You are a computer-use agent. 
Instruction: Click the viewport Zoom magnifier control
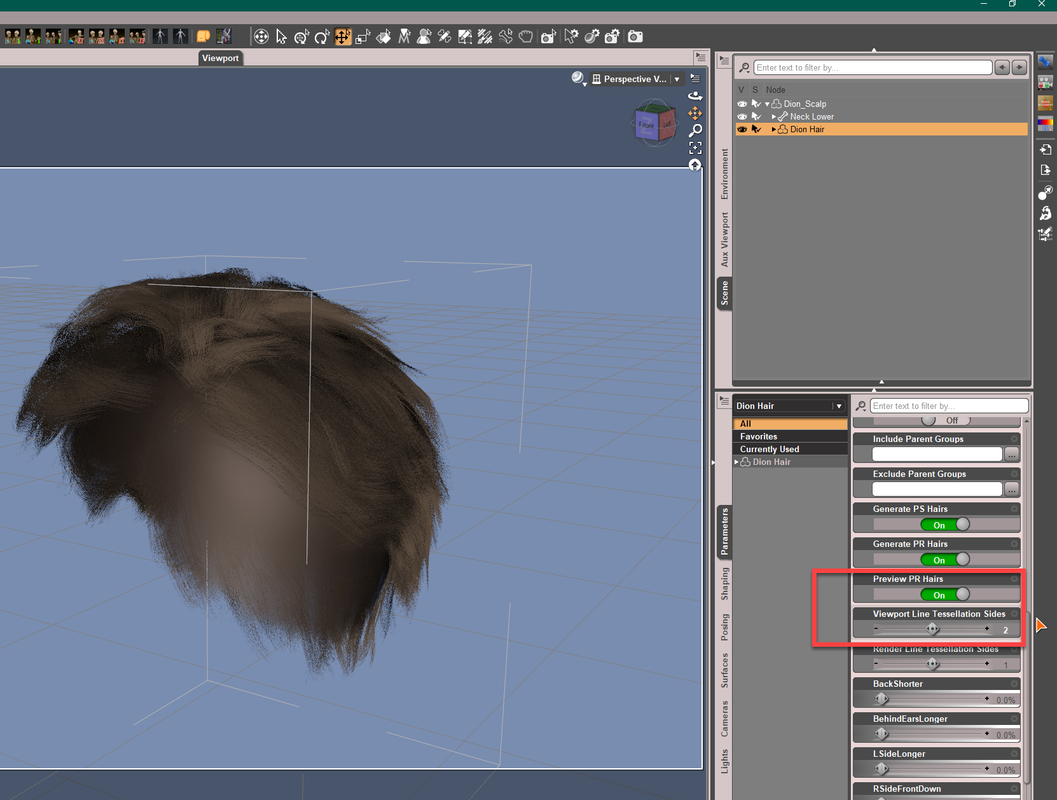point(695,130)
